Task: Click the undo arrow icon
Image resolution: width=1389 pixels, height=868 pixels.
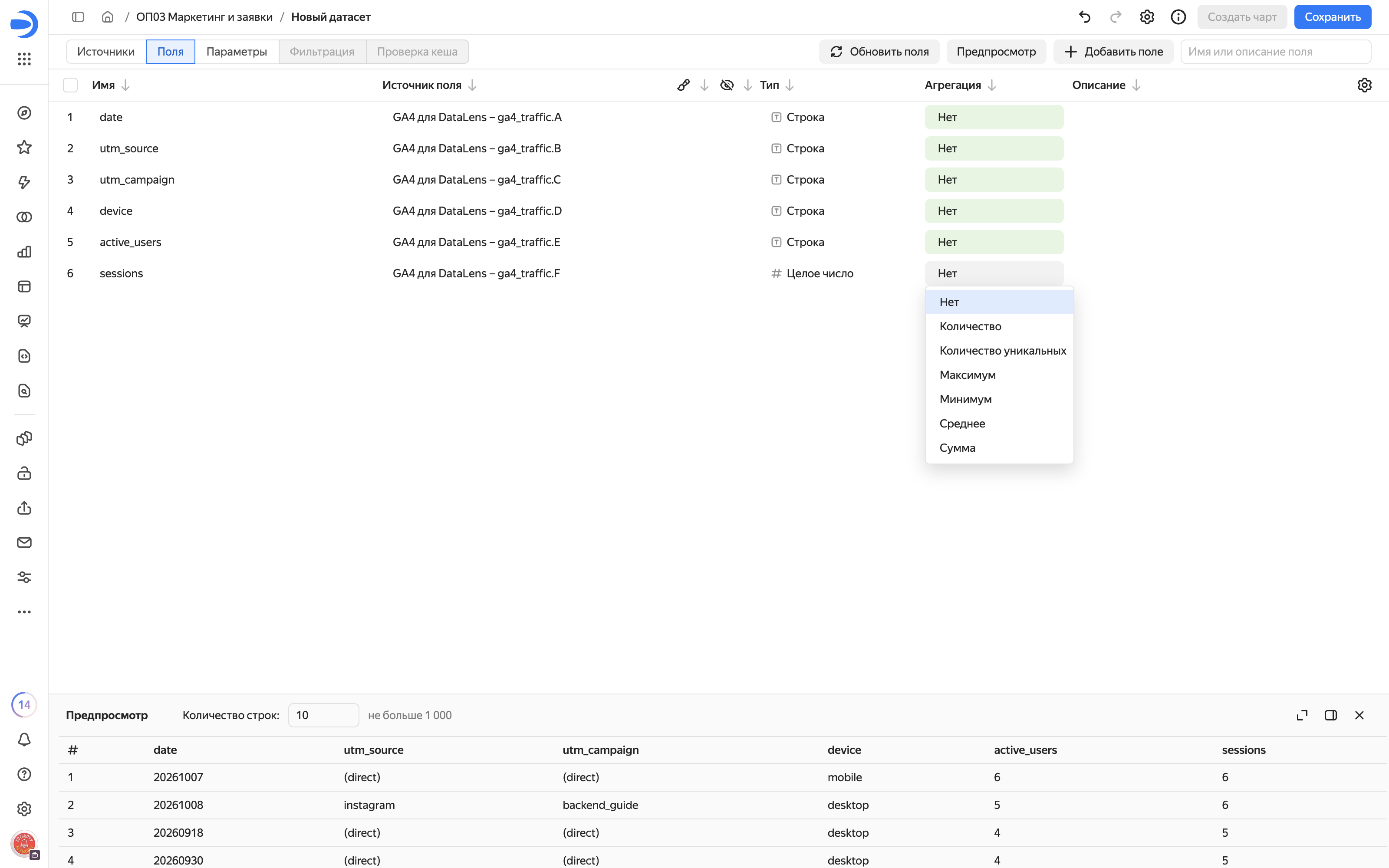Action: coord(1084,17)
